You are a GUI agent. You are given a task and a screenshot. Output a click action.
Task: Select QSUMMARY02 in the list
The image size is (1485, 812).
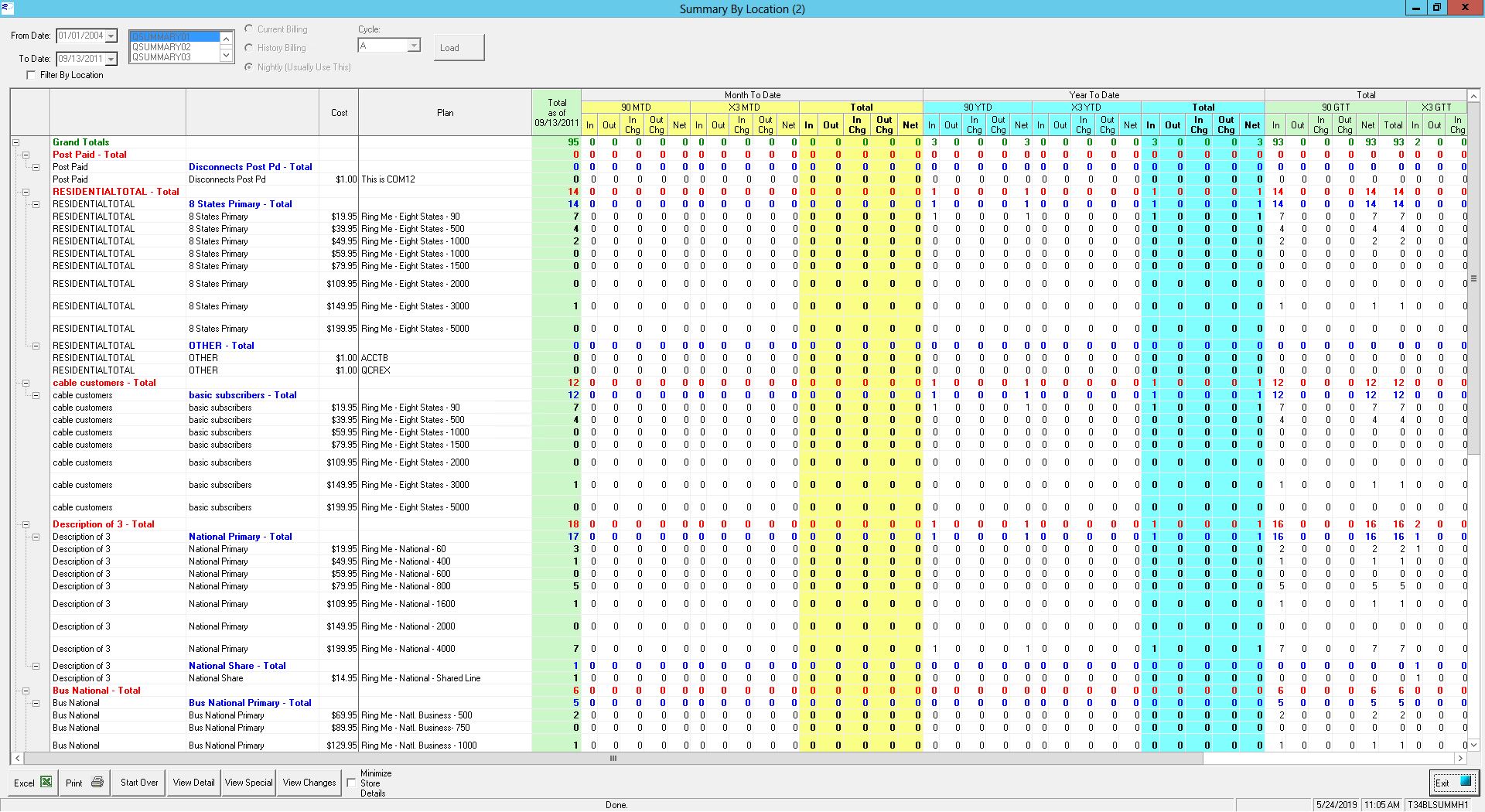(175, 47)
